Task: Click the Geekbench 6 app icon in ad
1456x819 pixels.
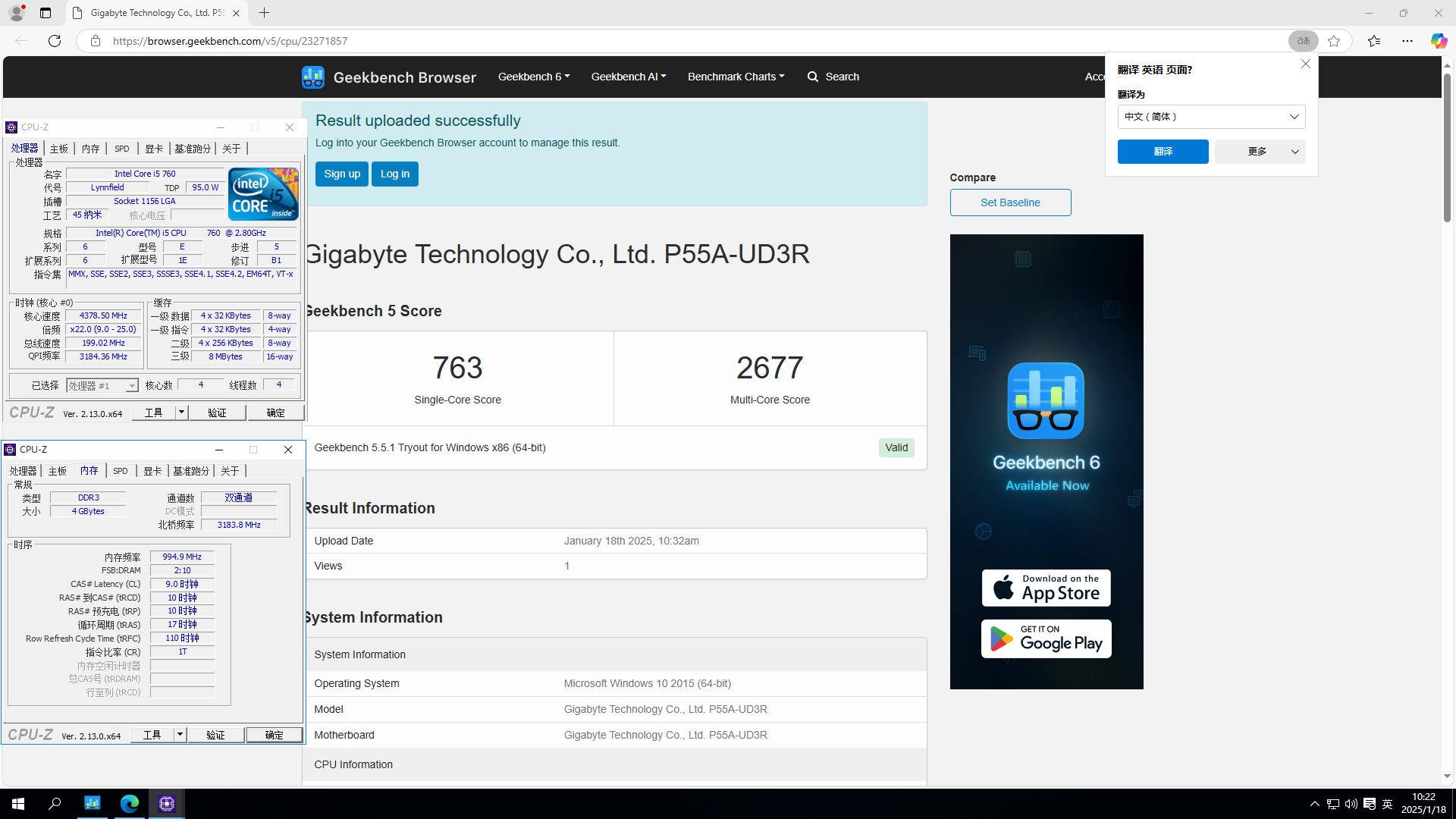Action: point(1046,400)
